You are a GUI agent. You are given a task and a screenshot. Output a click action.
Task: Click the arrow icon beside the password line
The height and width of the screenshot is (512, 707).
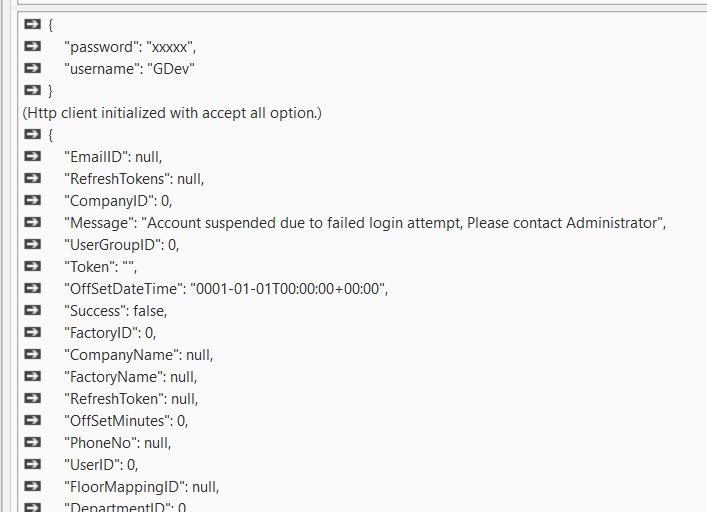click(x=32, y=46)
